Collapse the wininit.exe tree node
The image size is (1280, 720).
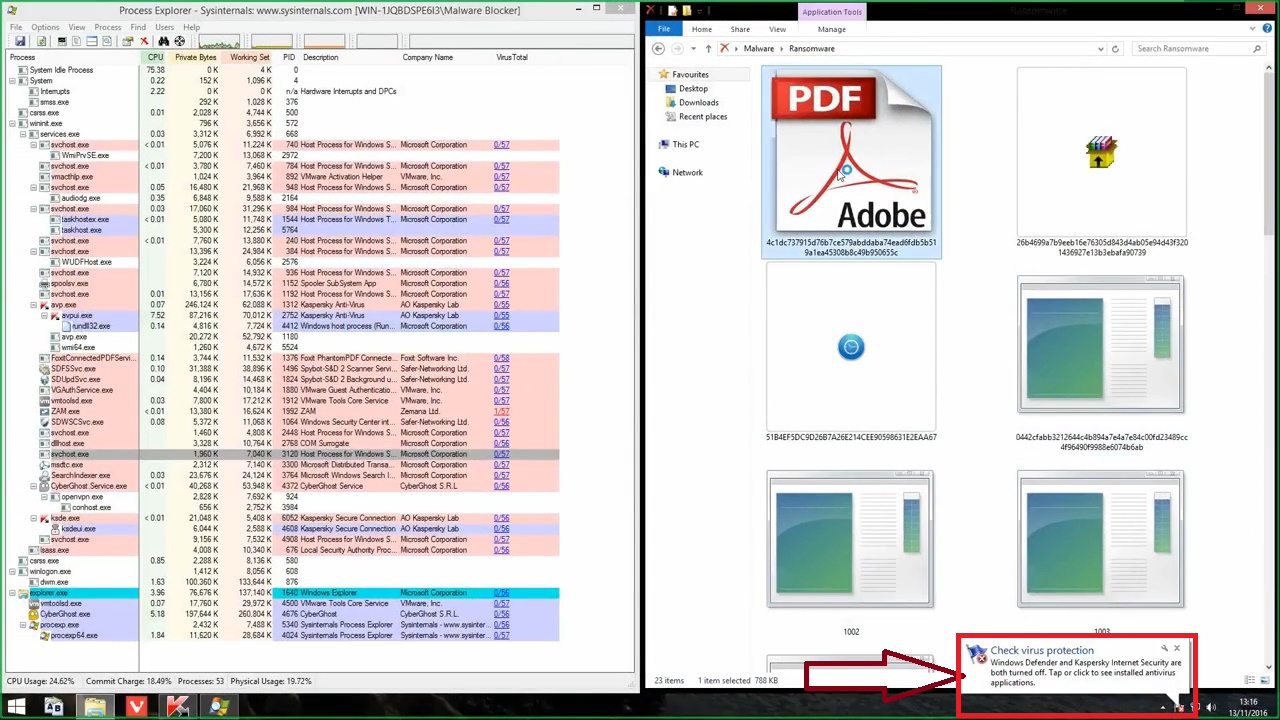(x=13, y=124)
